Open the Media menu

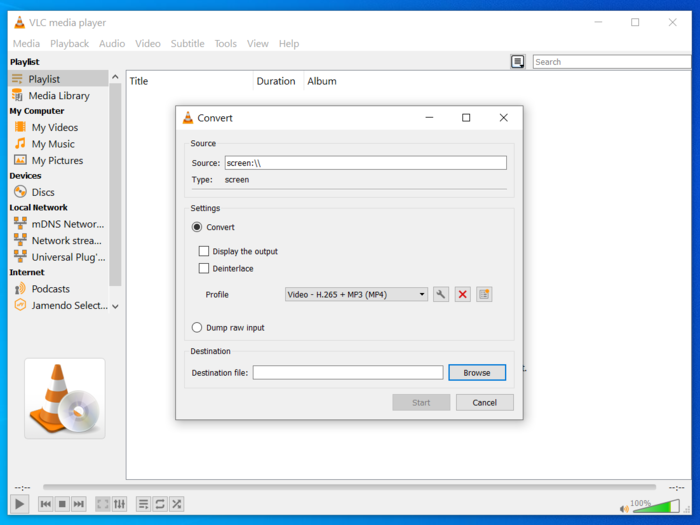[26, 44]
